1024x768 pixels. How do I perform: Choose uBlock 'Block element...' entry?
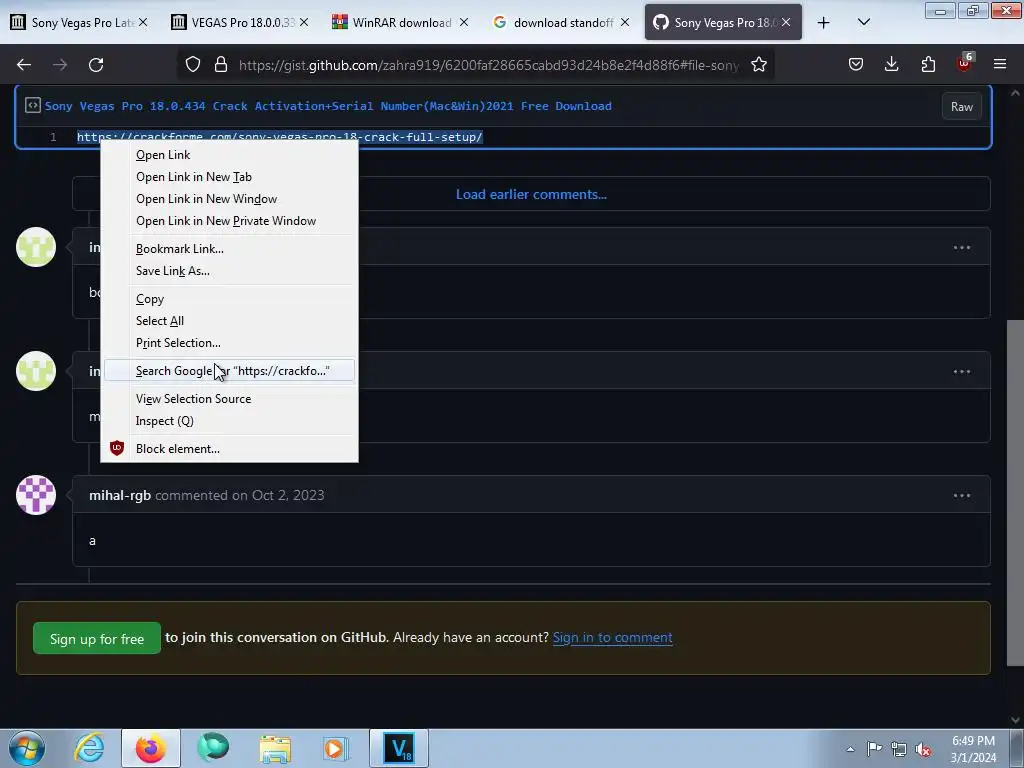pyautogui.click(x=229, y=449)
